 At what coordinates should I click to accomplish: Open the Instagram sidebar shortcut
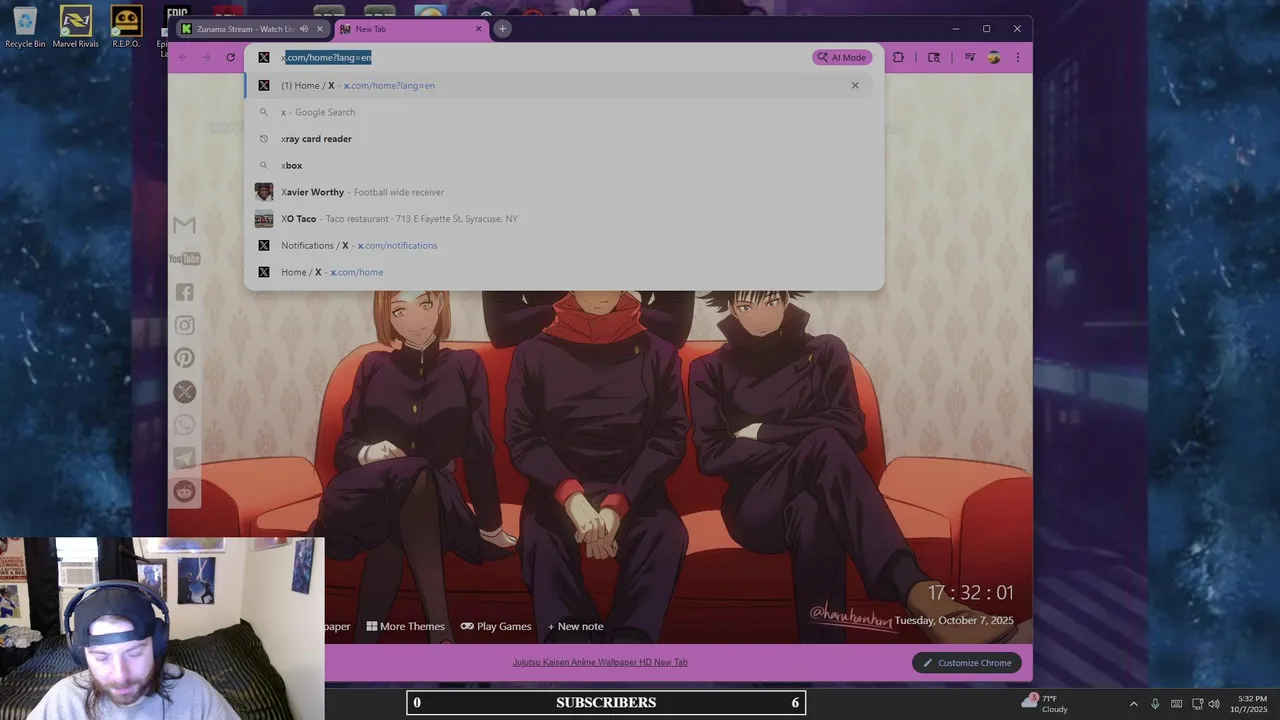(184, 325)
